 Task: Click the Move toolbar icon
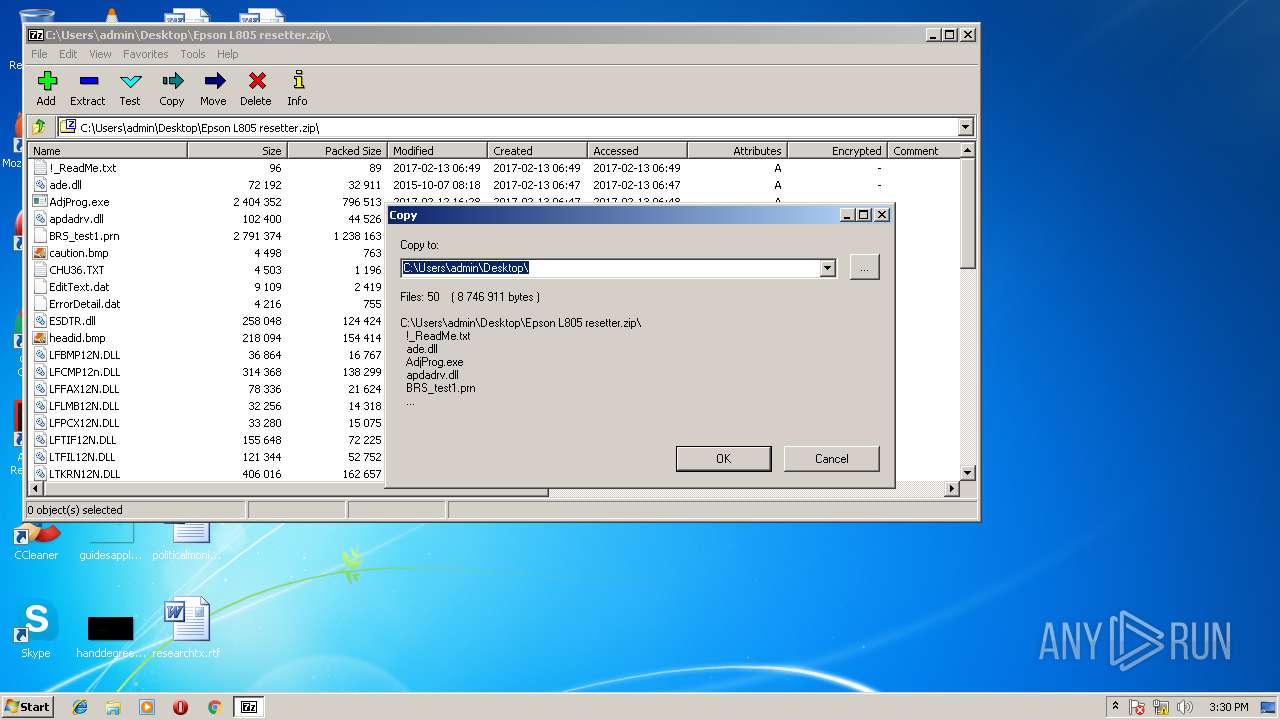213,88
